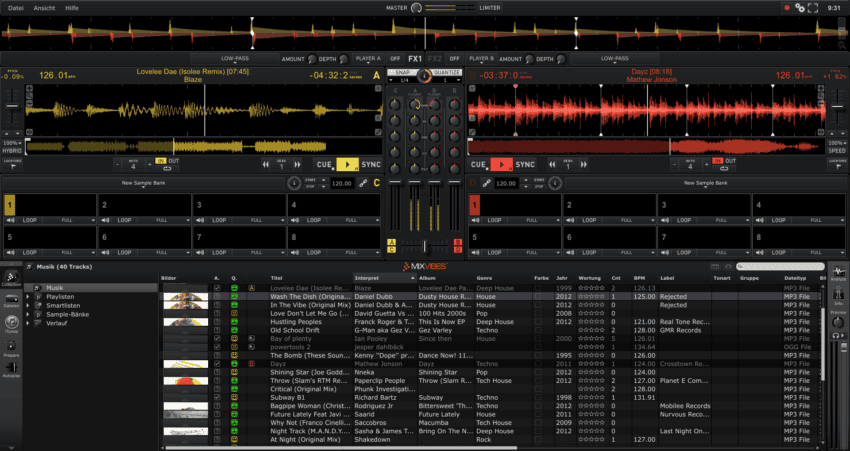850x451 pixels.
Task: Click the metronome dial on sampler C
Action: [294, 184]
